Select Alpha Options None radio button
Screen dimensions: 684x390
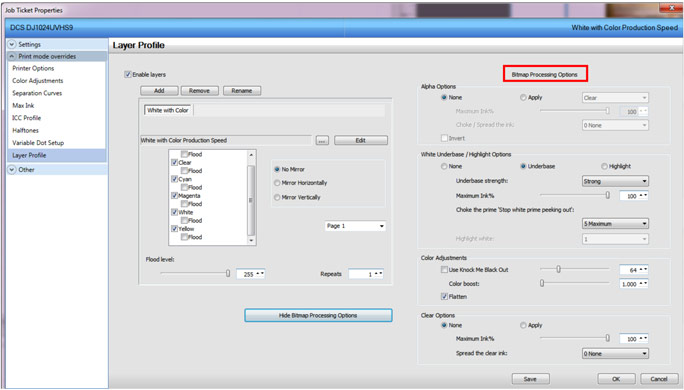(x=444, y=97)
